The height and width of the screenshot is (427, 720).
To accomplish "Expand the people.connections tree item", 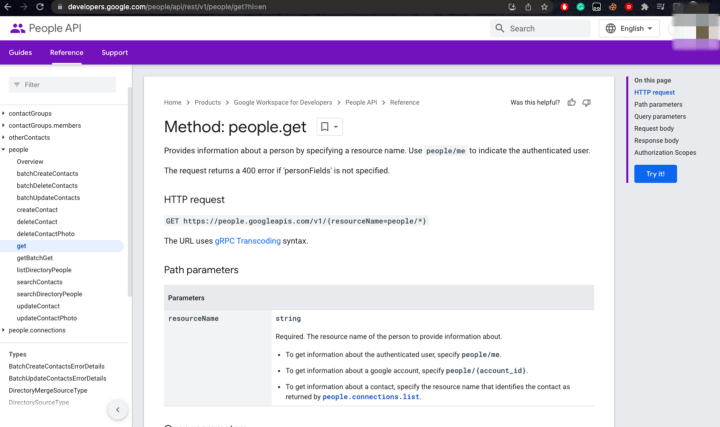I will coord(3,330).
